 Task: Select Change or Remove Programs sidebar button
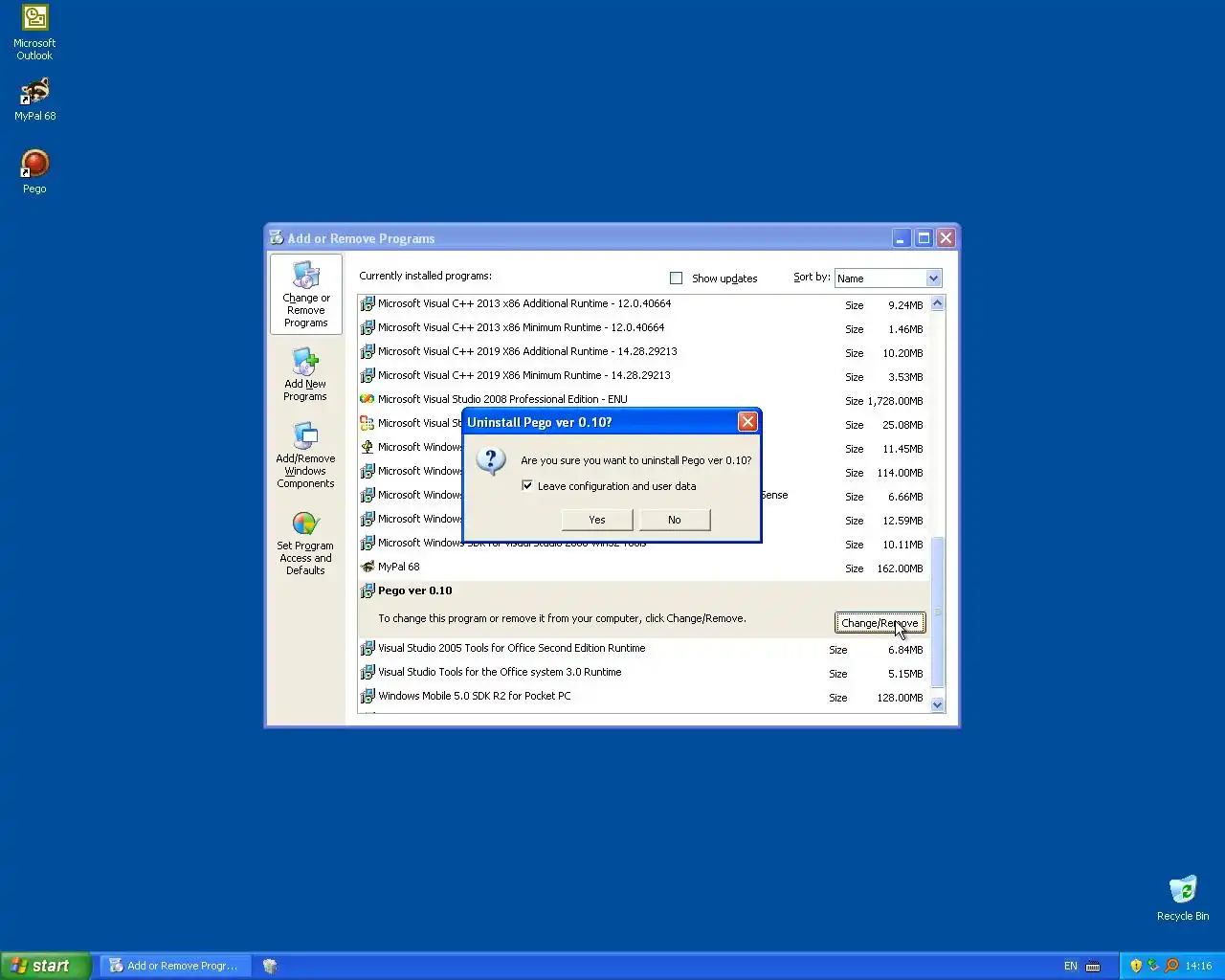coord(305,295)
